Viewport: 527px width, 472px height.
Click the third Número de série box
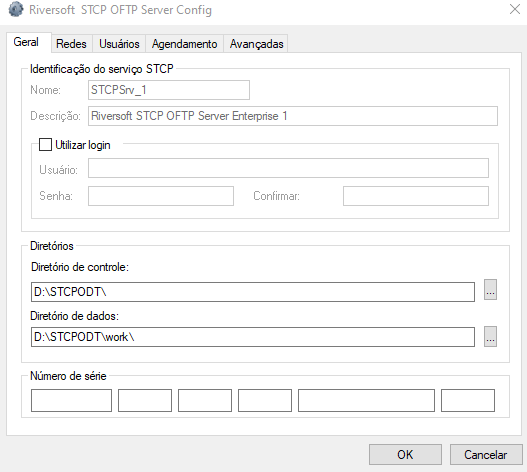tap(205, 400)
